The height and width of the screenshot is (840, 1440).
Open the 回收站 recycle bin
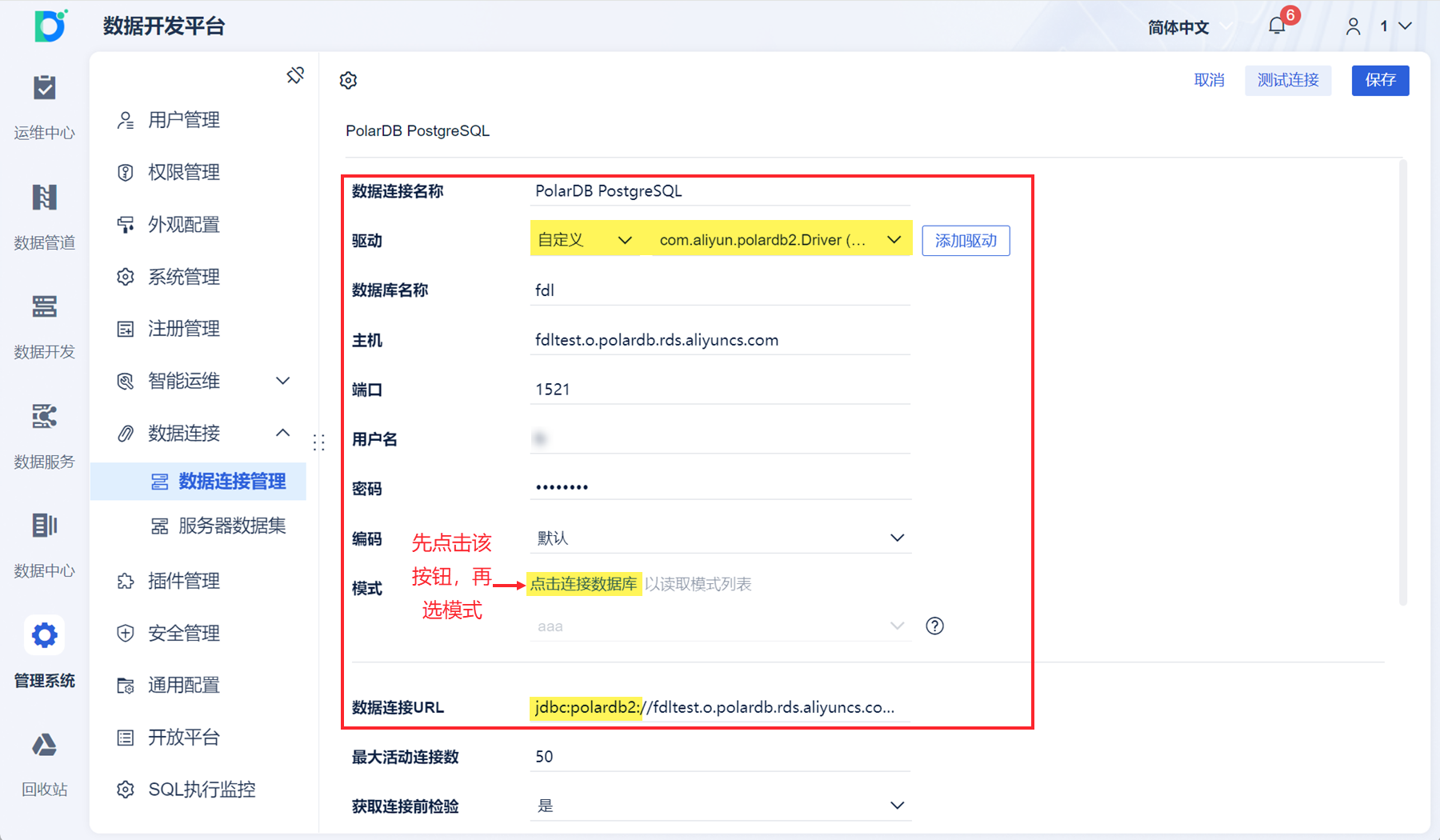[x=45, y=764]
